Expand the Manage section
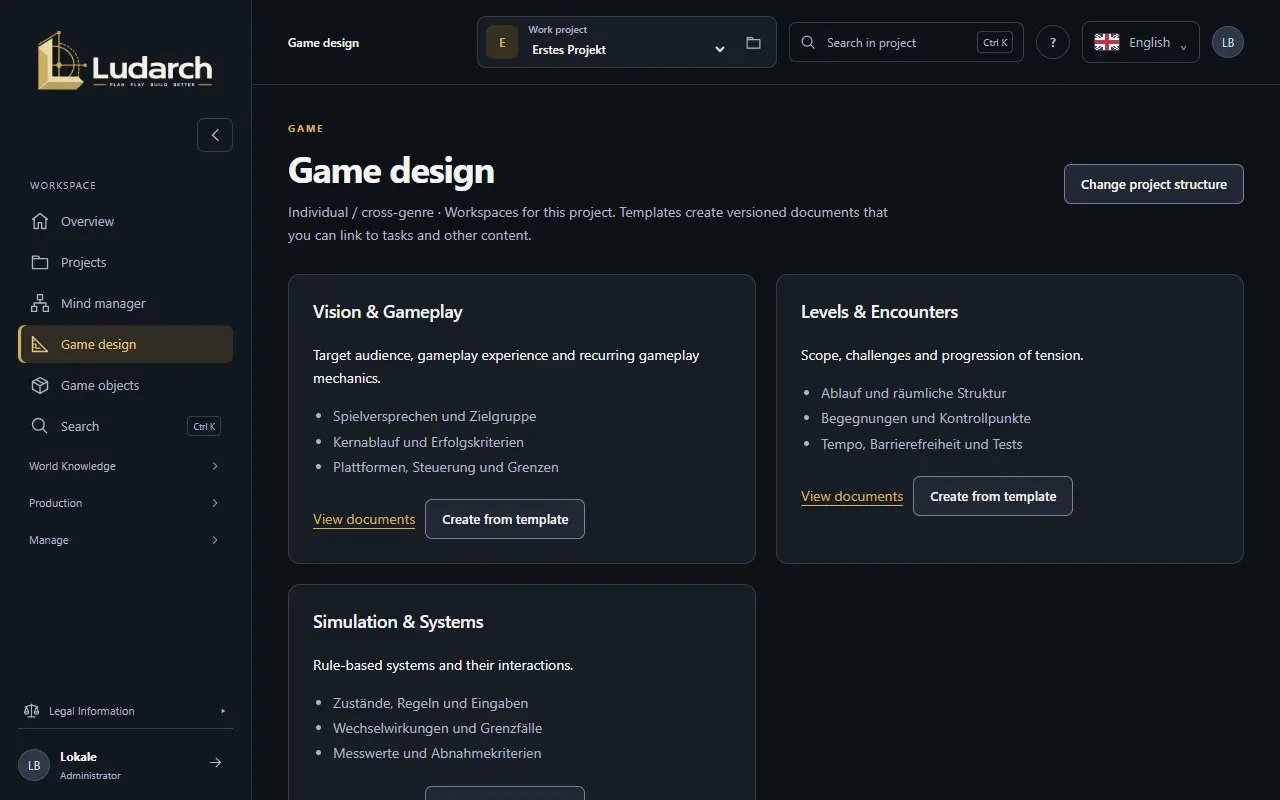1280x800 pixels. pyautogui.click(x=125, y=540)
